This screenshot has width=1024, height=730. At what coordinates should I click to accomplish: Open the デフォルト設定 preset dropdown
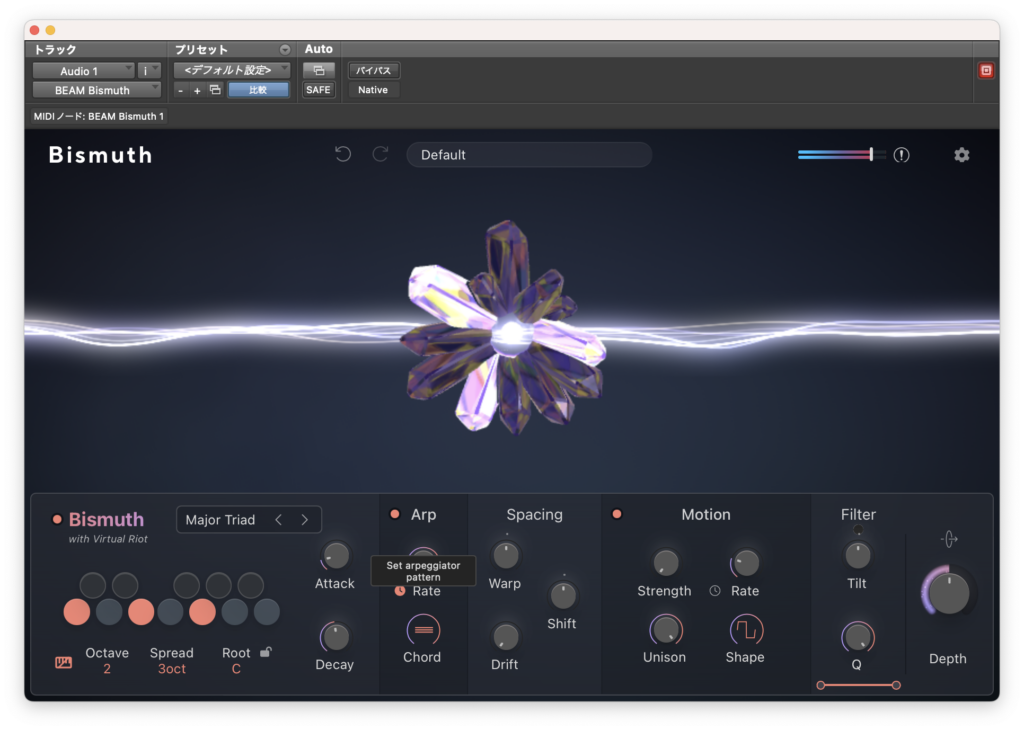click(232, 70)
